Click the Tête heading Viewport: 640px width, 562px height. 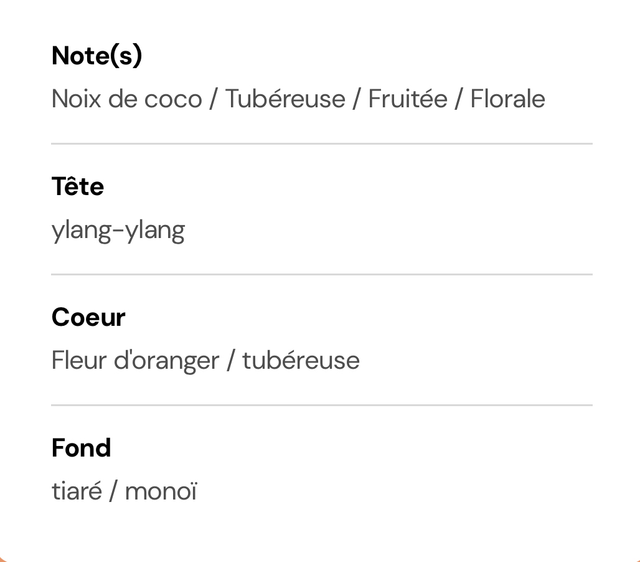pos(78,187)
